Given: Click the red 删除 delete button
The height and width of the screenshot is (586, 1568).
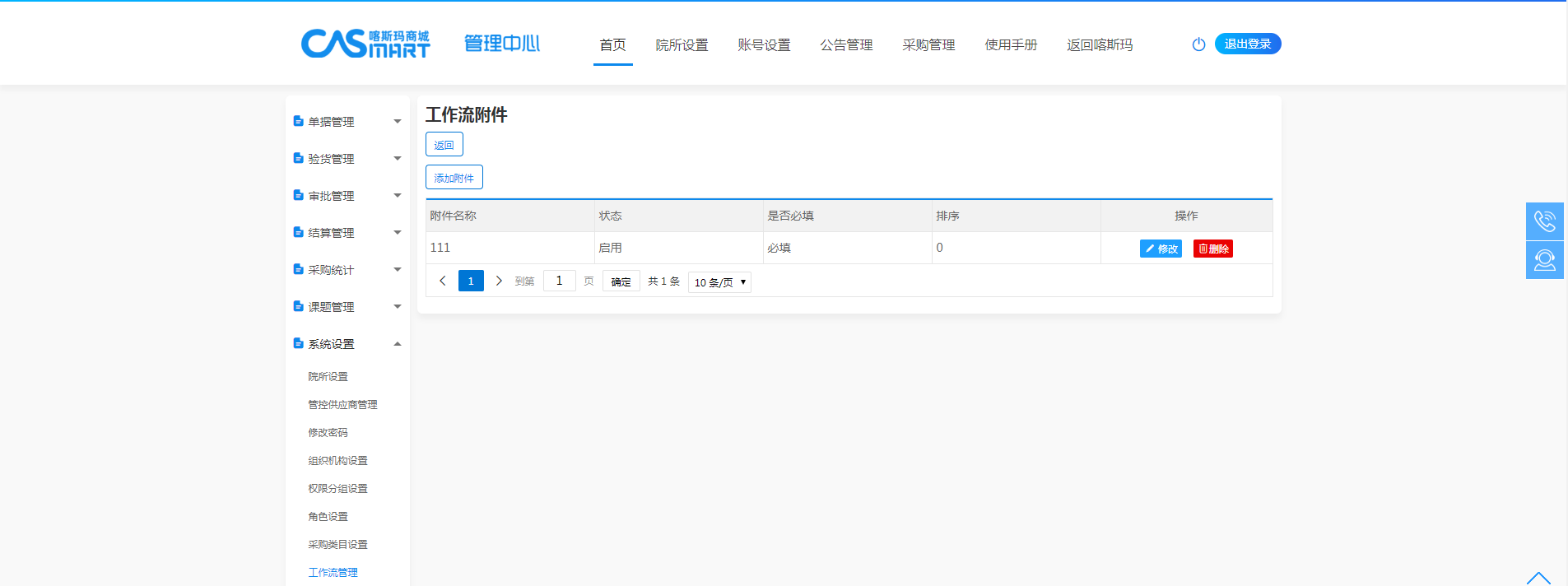Looking at the screenshot, I should pos(1212,249).
